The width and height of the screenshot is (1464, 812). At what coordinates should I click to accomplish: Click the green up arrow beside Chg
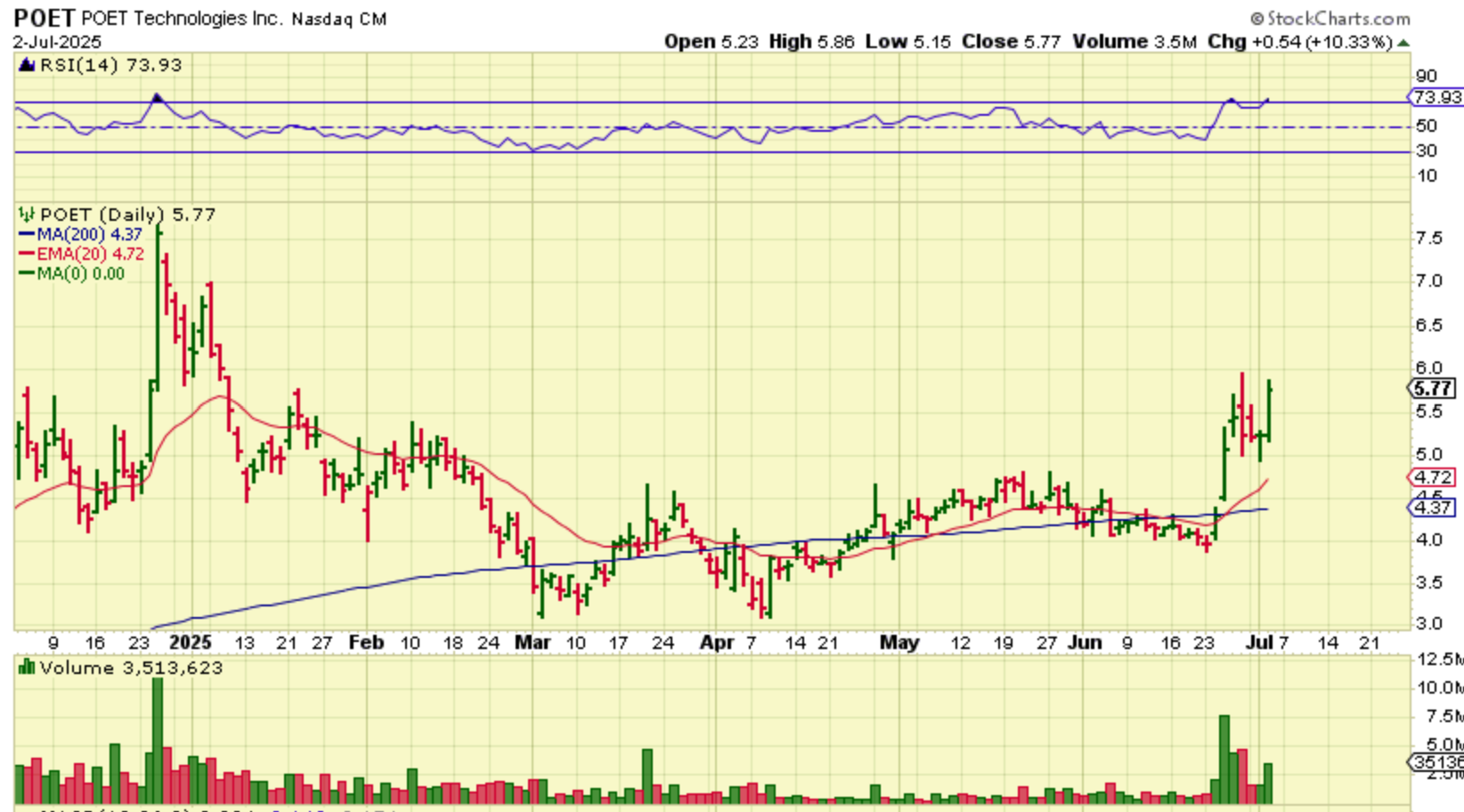1403,43
